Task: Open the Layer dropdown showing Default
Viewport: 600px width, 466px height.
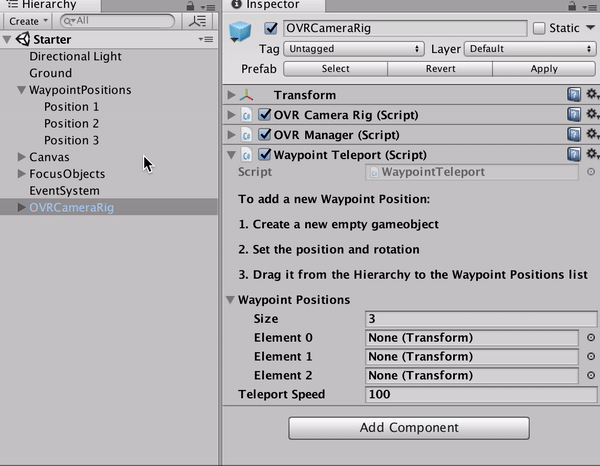Action: tap(530, 49)
